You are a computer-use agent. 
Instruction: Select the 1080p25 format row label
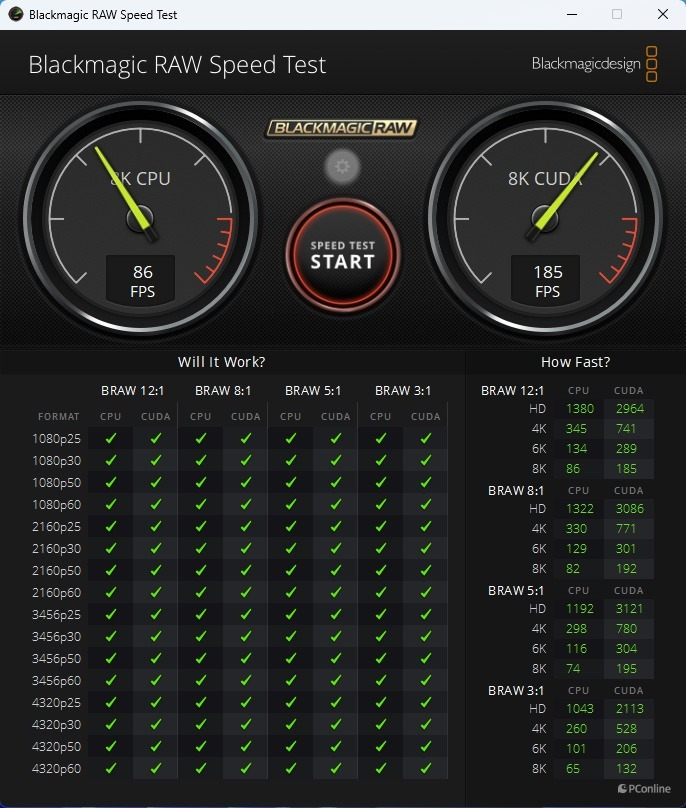[x=57, y=439]
